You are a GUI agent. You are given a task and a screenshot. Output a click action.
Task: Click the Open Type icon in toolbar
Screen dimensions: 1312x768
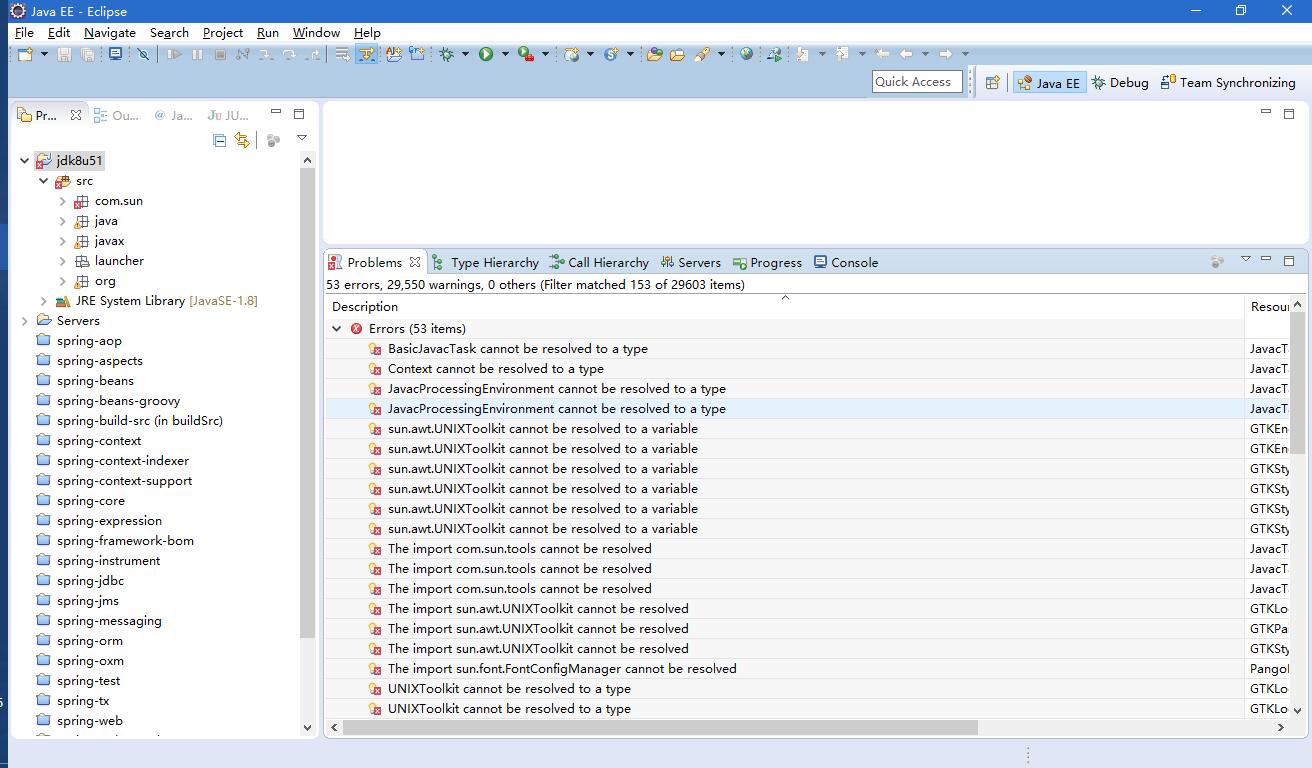click(x=654, y=54)
